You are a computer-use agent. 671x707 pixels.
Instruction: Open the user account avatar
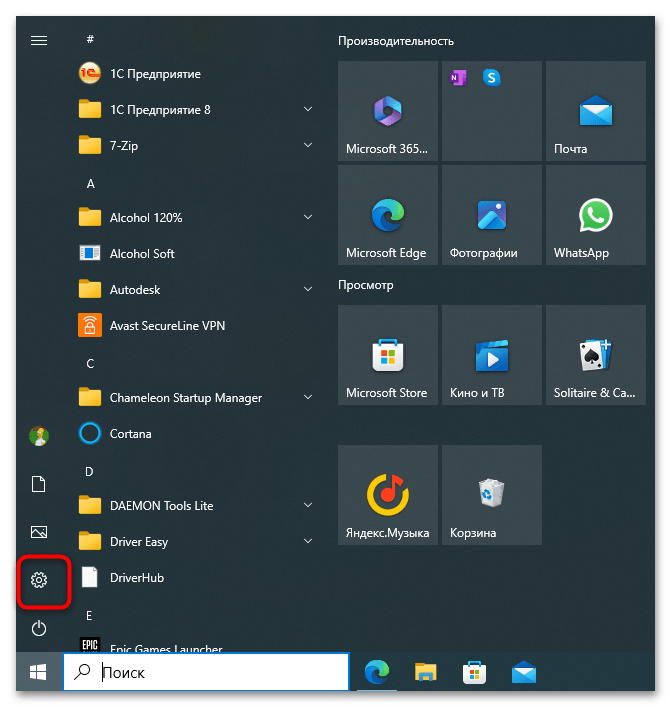pos(39,436)
